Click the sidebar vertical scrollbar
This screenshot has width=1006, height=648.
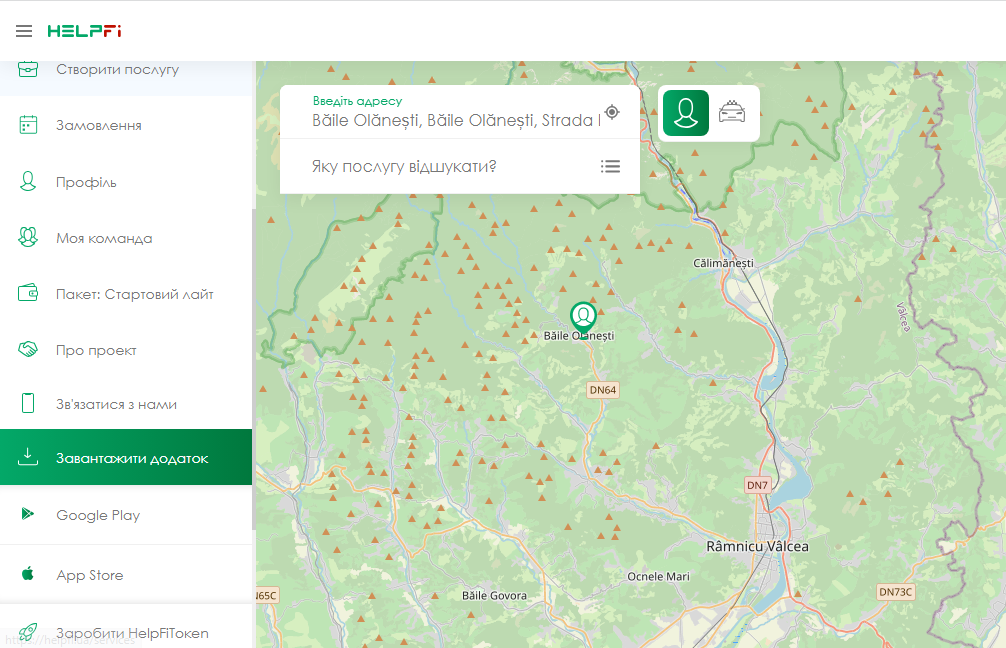tap(252, 370)
